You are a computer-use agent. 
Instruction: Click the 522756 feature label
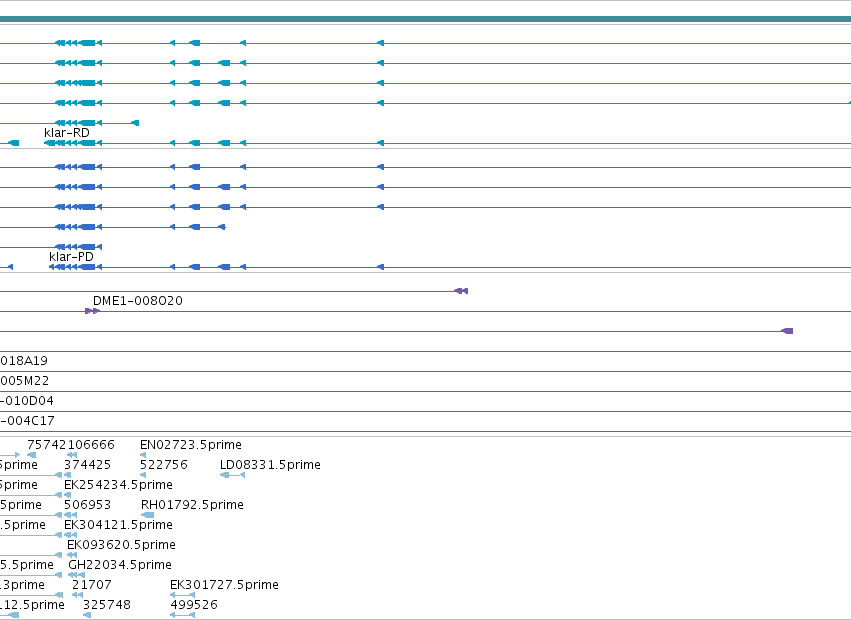[163, 465]
